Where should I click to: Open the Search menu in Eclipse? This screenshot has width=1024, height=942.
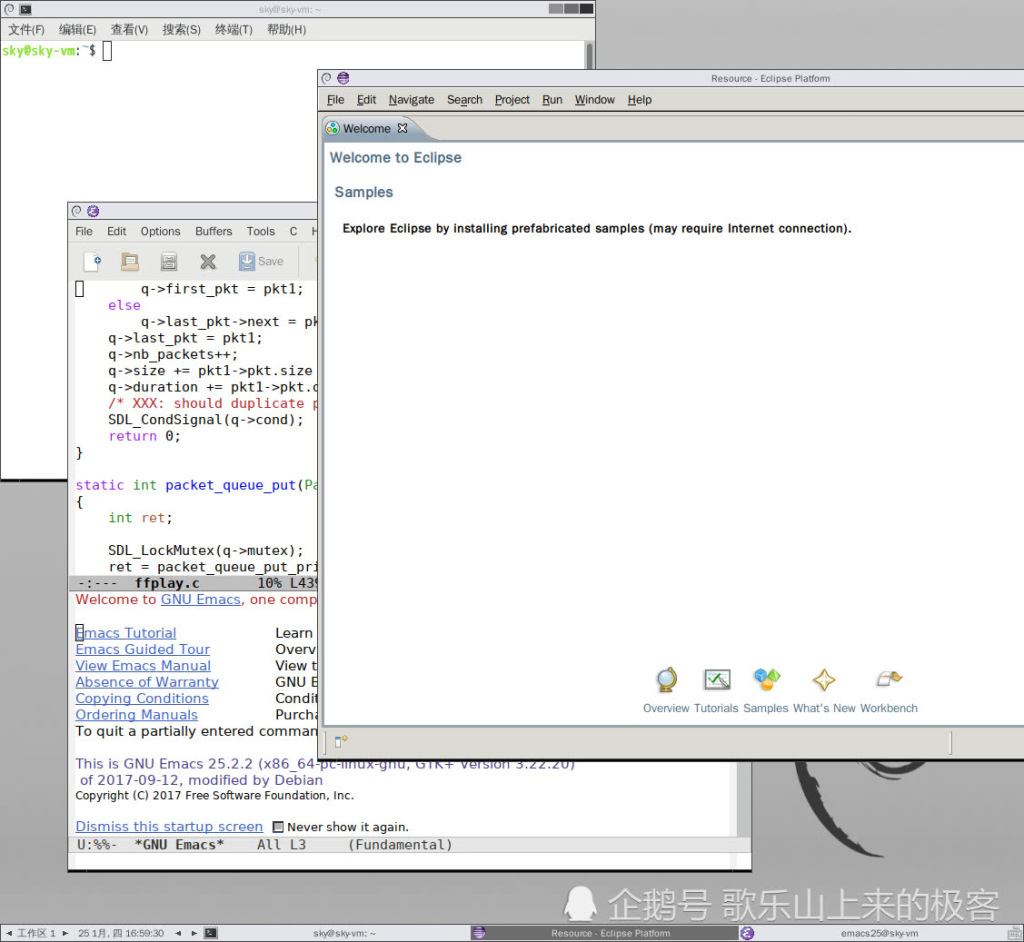[x=464, y=99]
